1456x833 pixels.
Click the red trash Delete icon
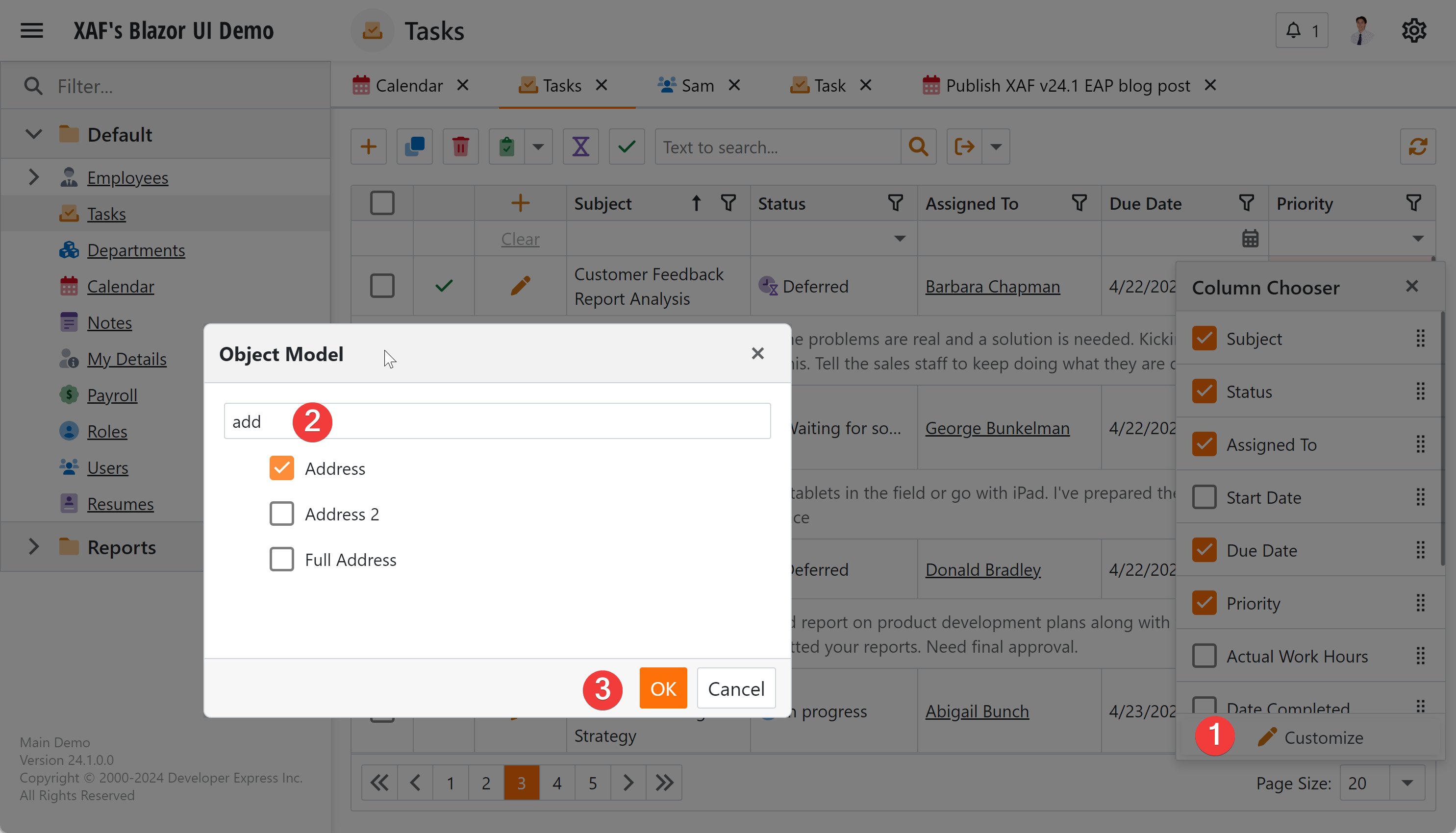coord(460,147)
